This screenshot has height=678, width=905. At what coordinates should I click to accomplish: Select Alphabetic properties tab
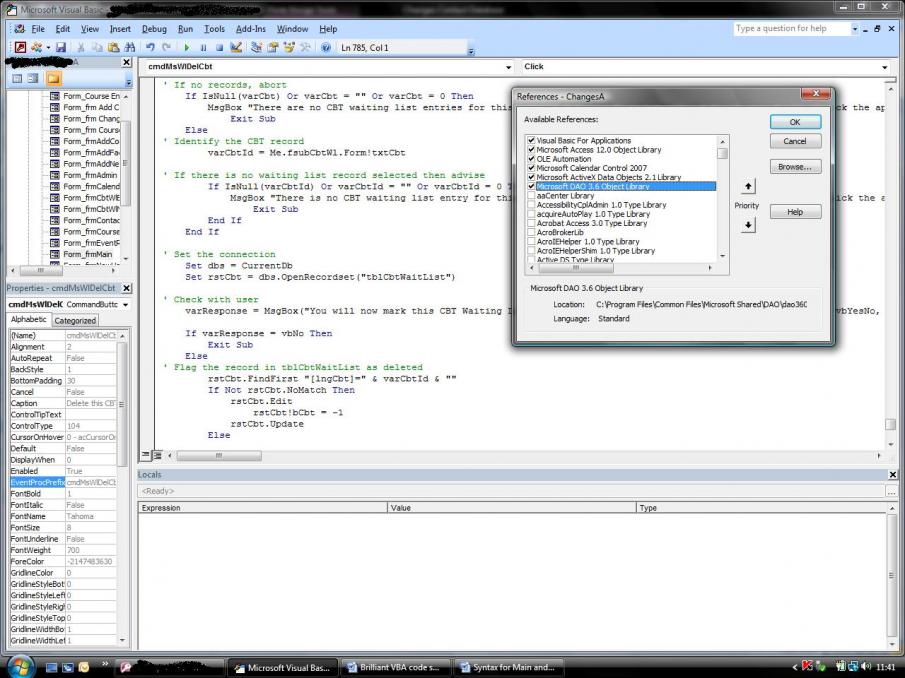click(x=29, y=319)
